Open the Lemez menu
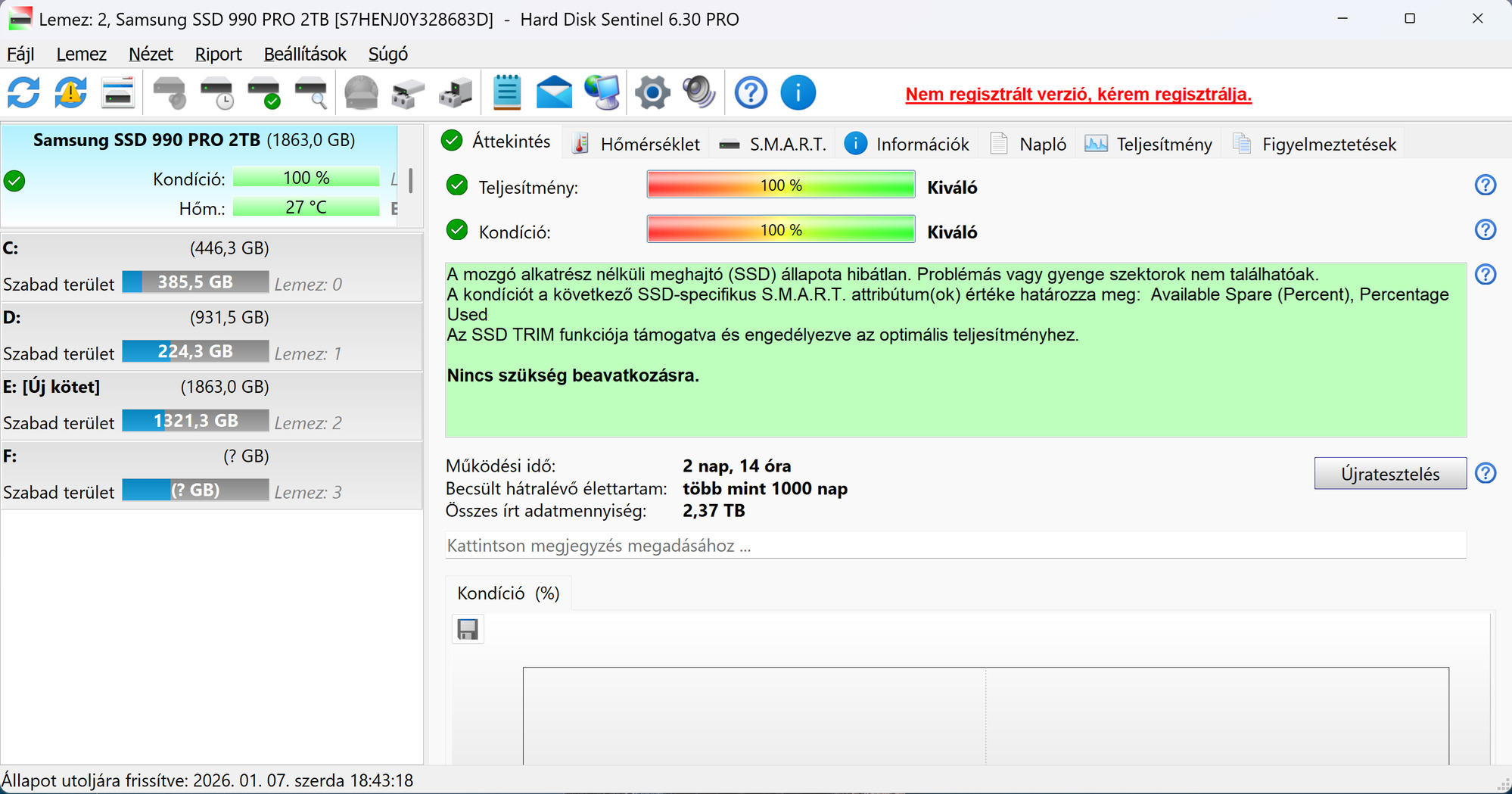1512x794 pixels. click(81, 54)
